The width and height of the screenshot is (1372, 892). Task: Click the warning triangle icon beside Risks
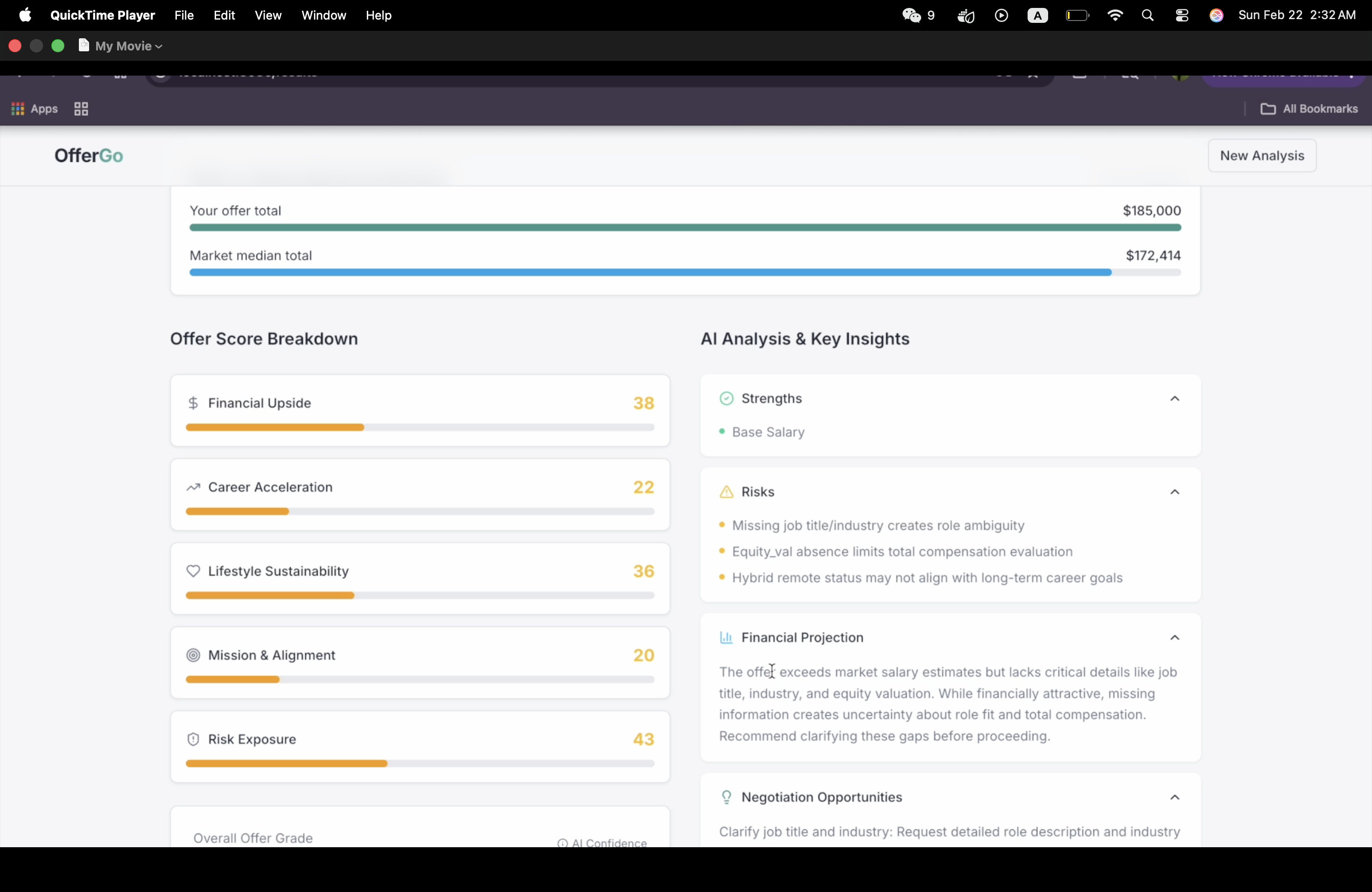726,492
